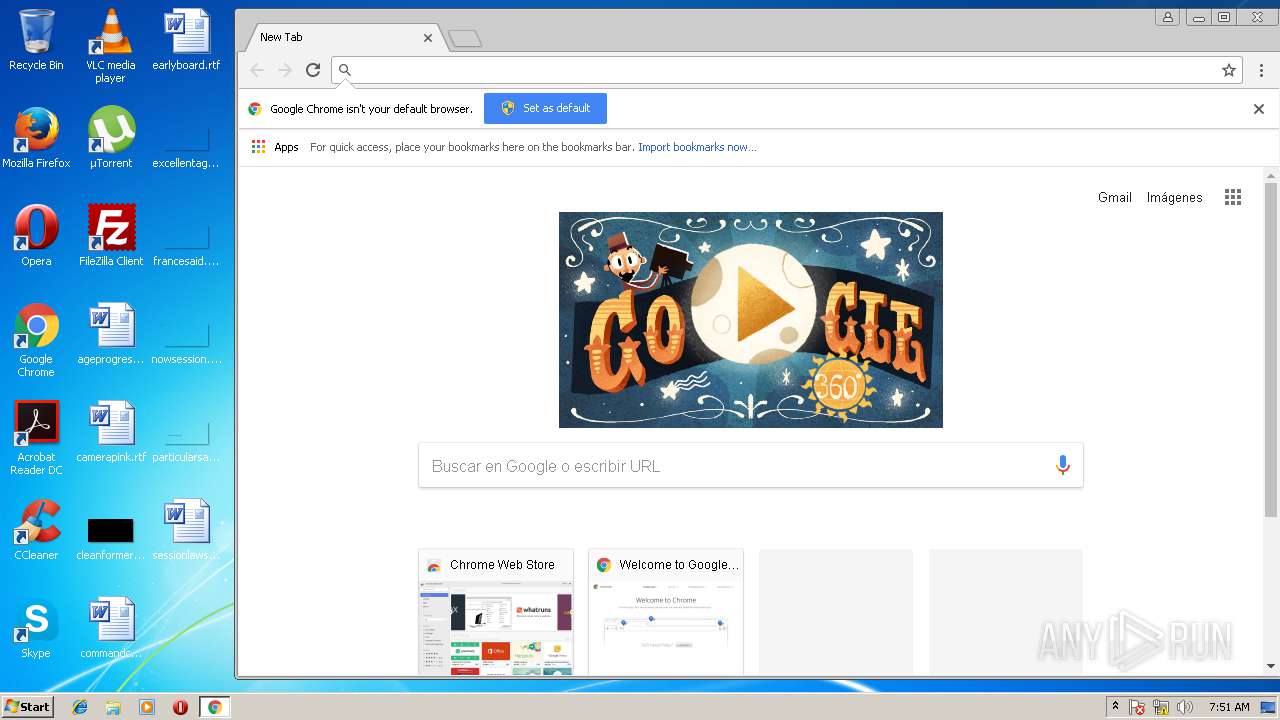Click the Opera taskbar icon
Image resolution: width=1280 pixels, height=720 pixels.
[x=180, y=707]
